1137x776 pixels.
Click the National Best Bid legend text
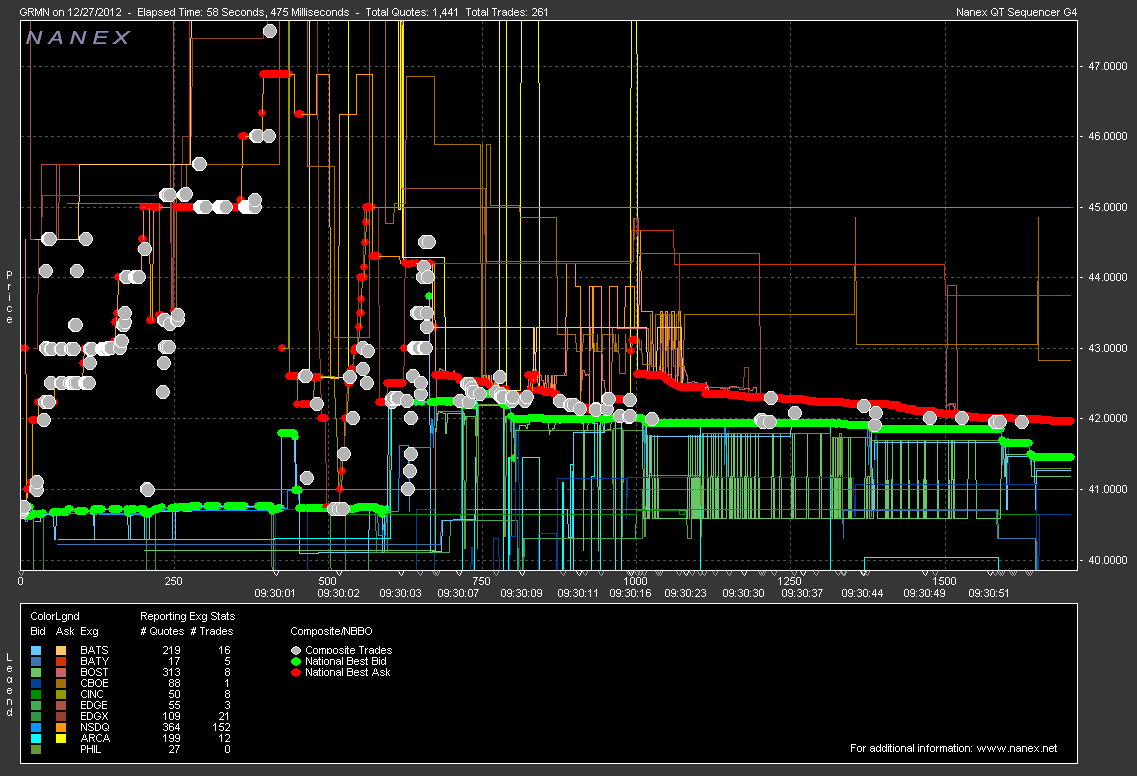346,661
